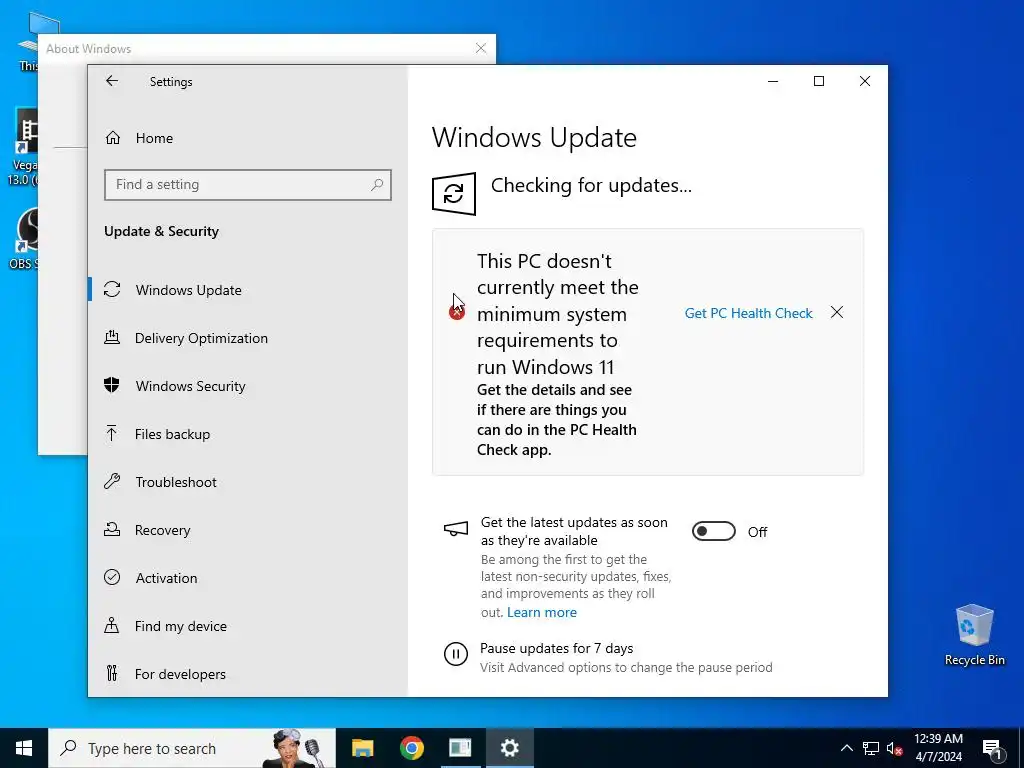Show hidden system tray icons
This screenshot has height=768, width=1024.
[846, 748]
